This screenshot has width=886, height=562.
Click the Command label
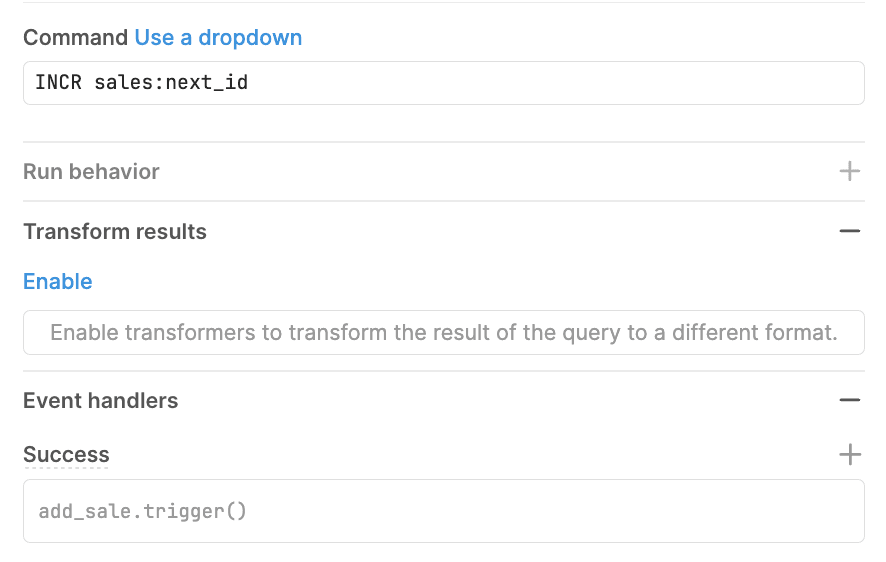(x=75, y=38)
